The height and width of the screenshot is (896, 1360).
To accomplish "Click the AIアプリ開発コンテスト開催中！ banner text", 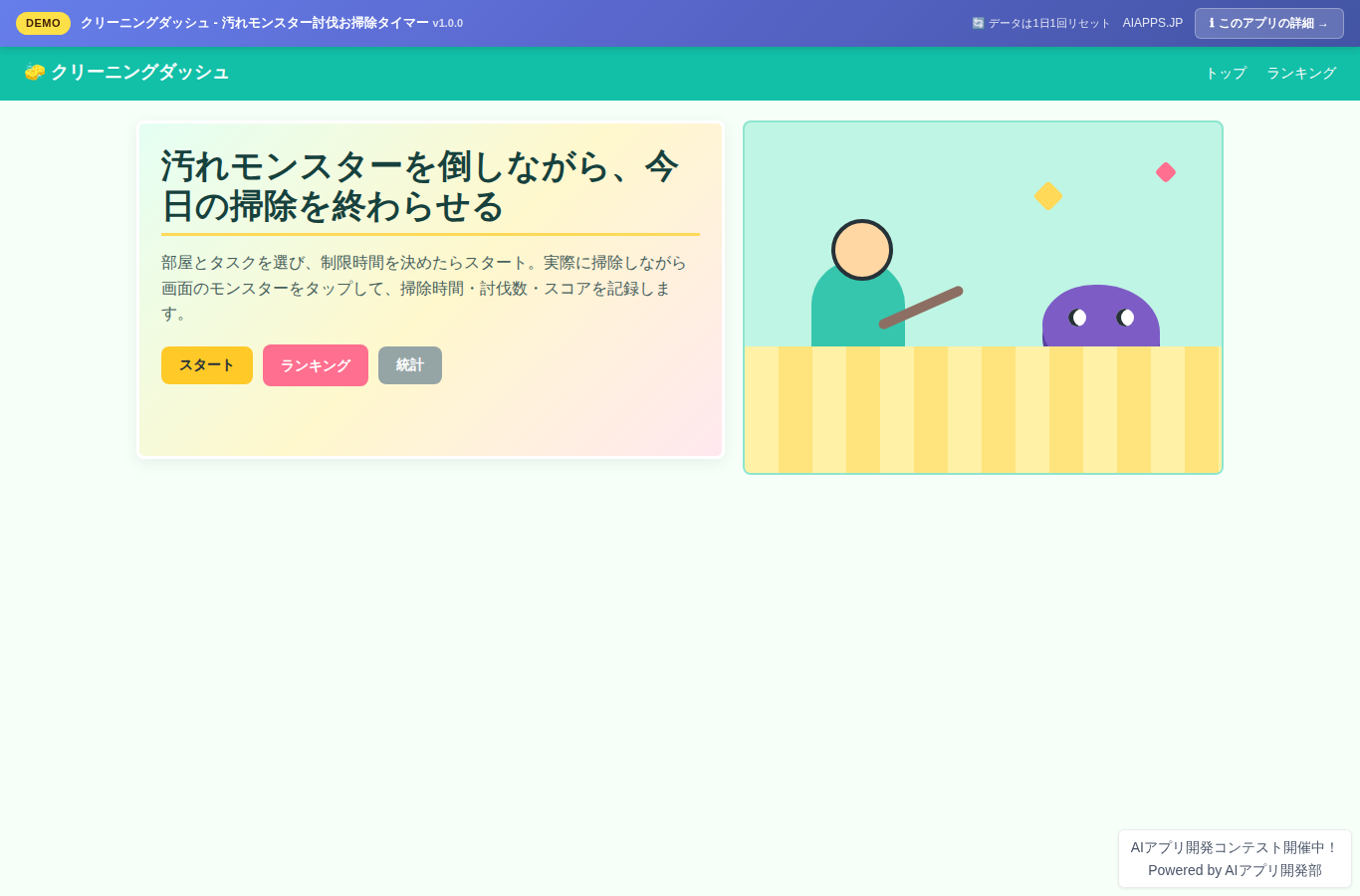I will tap(1235, 847).
